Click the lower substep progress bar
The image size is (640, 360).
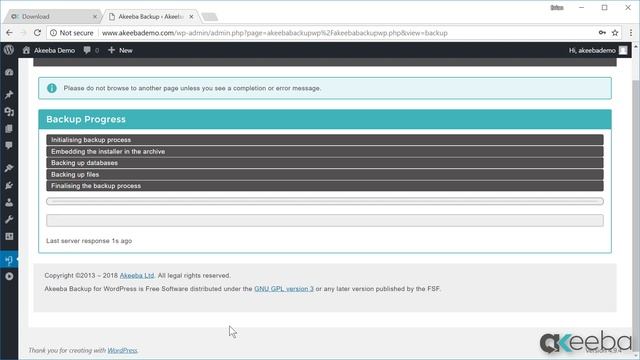325,220
